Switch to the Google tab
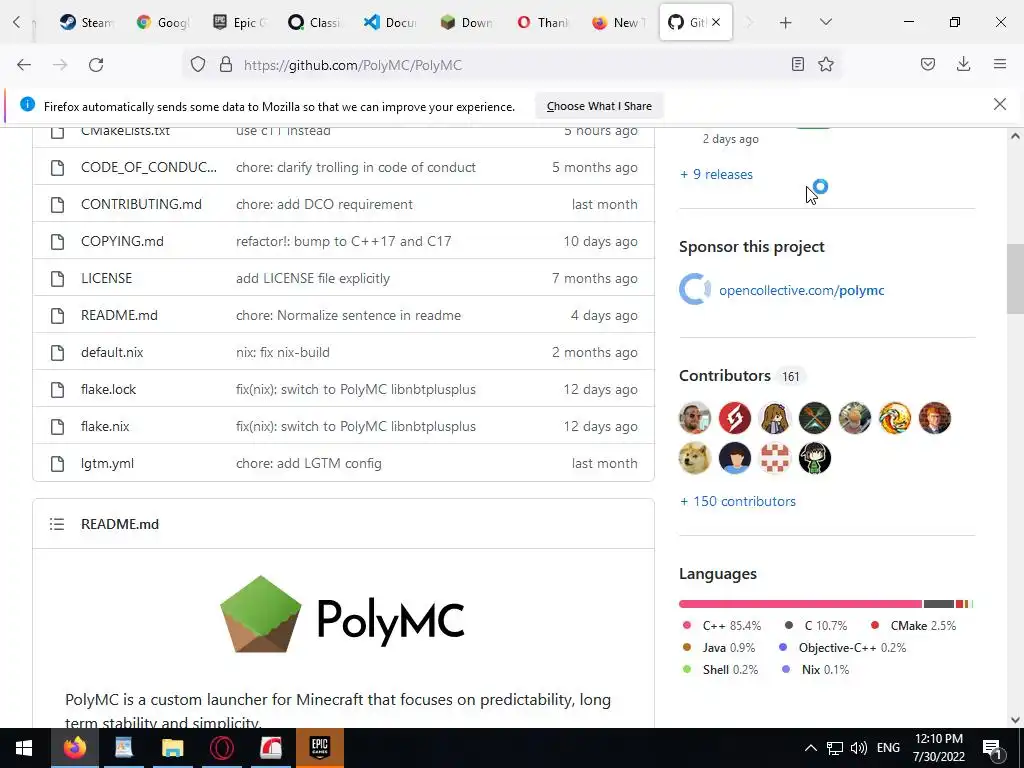The height and width of the screenshot is (768, 1024). 161,22
